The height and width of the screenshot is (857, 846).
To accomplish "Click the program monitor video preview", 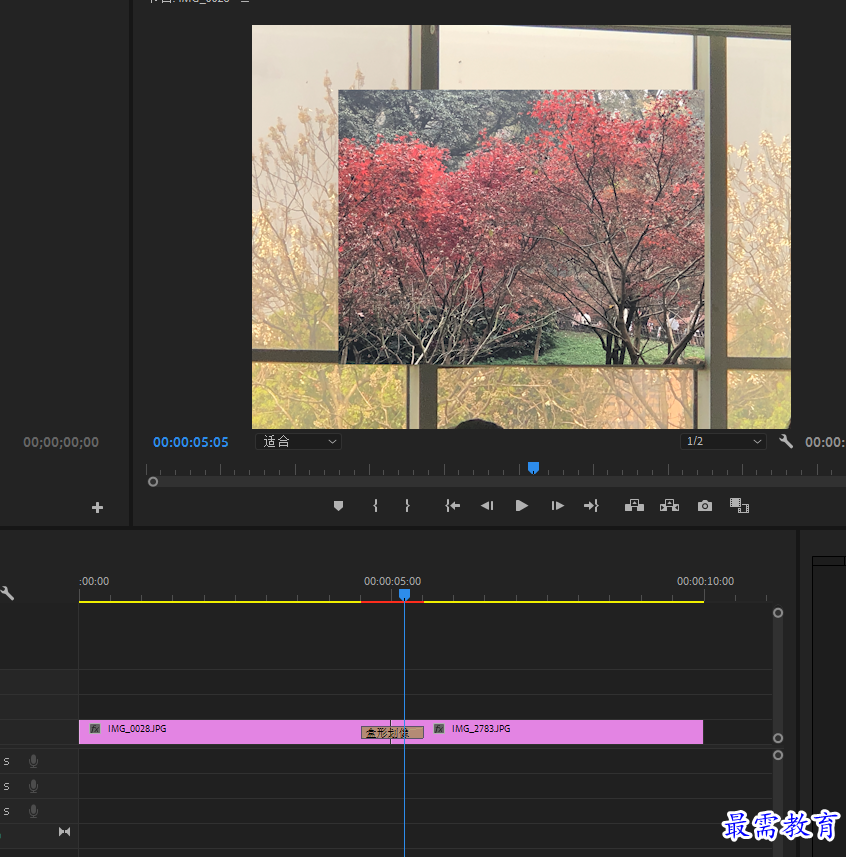I will pyautogui.click(x=521, y=227).
